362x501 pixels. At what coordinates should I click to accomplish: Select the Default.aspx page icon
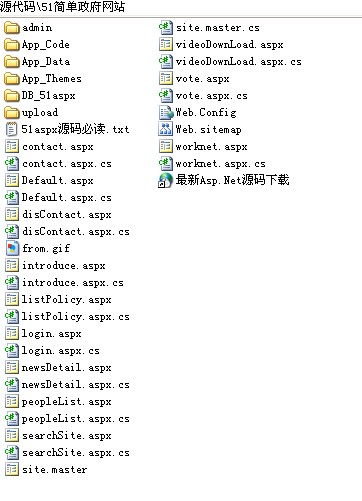(x=12, y=181)
